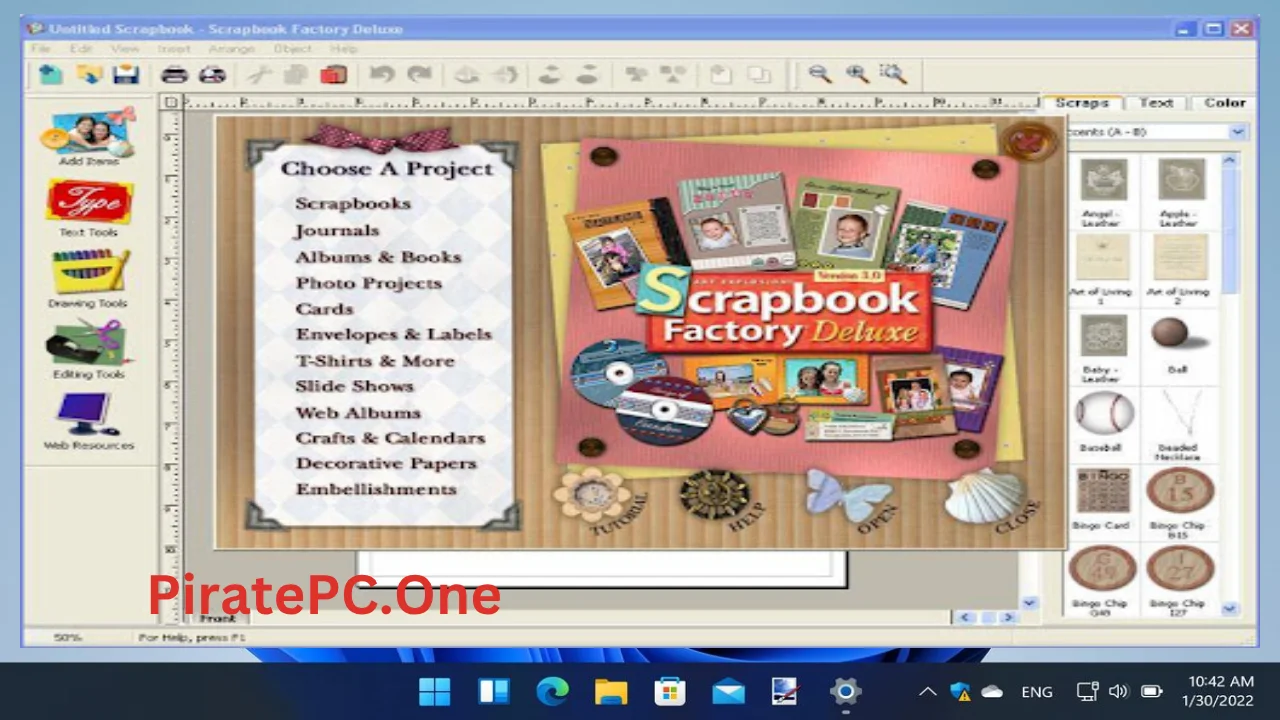
Task: Click the Undo arrow icon
Action: [381, 74]
